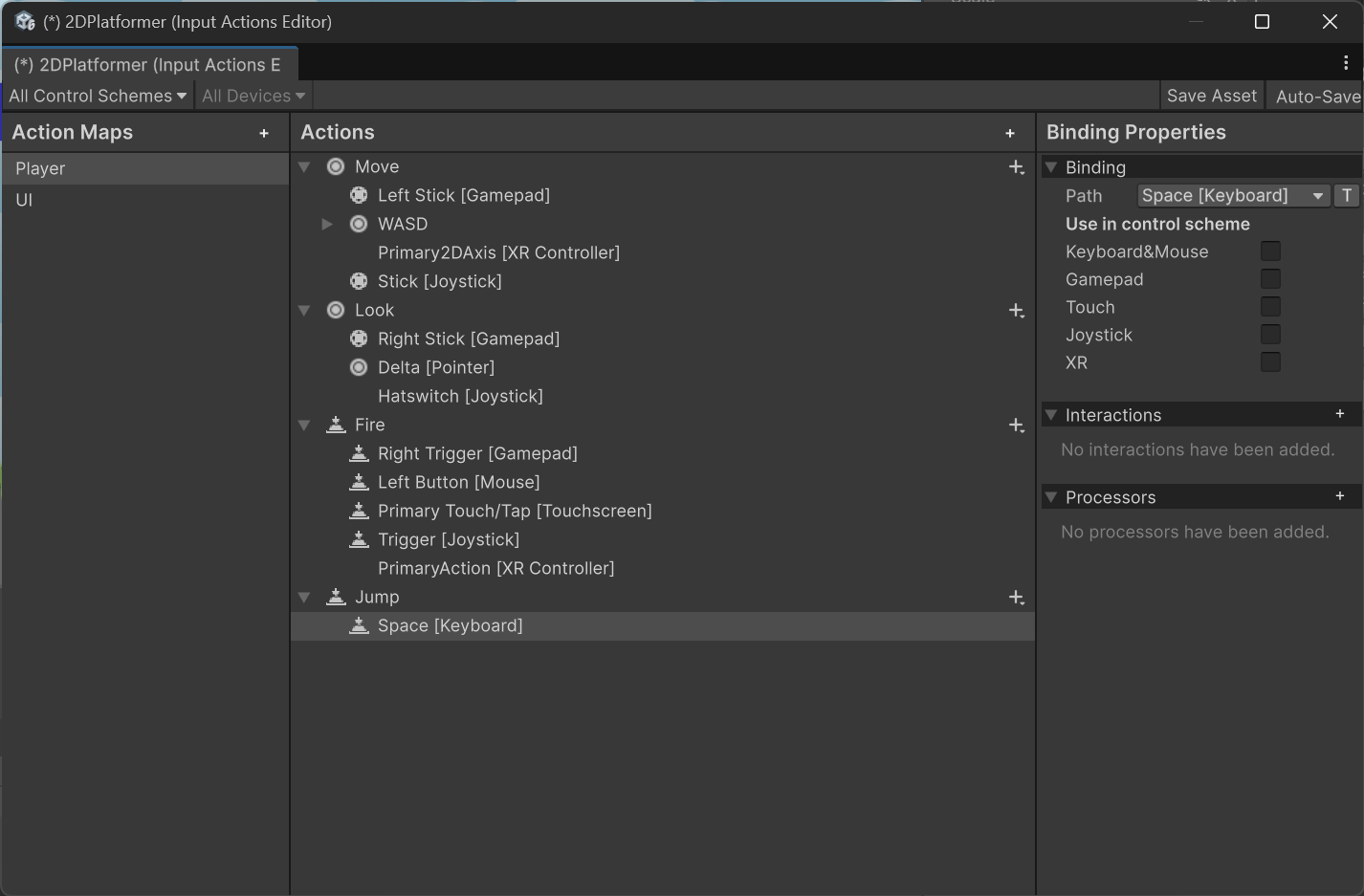
Task: Select the UI action map
Action: [x=24, y=200]
